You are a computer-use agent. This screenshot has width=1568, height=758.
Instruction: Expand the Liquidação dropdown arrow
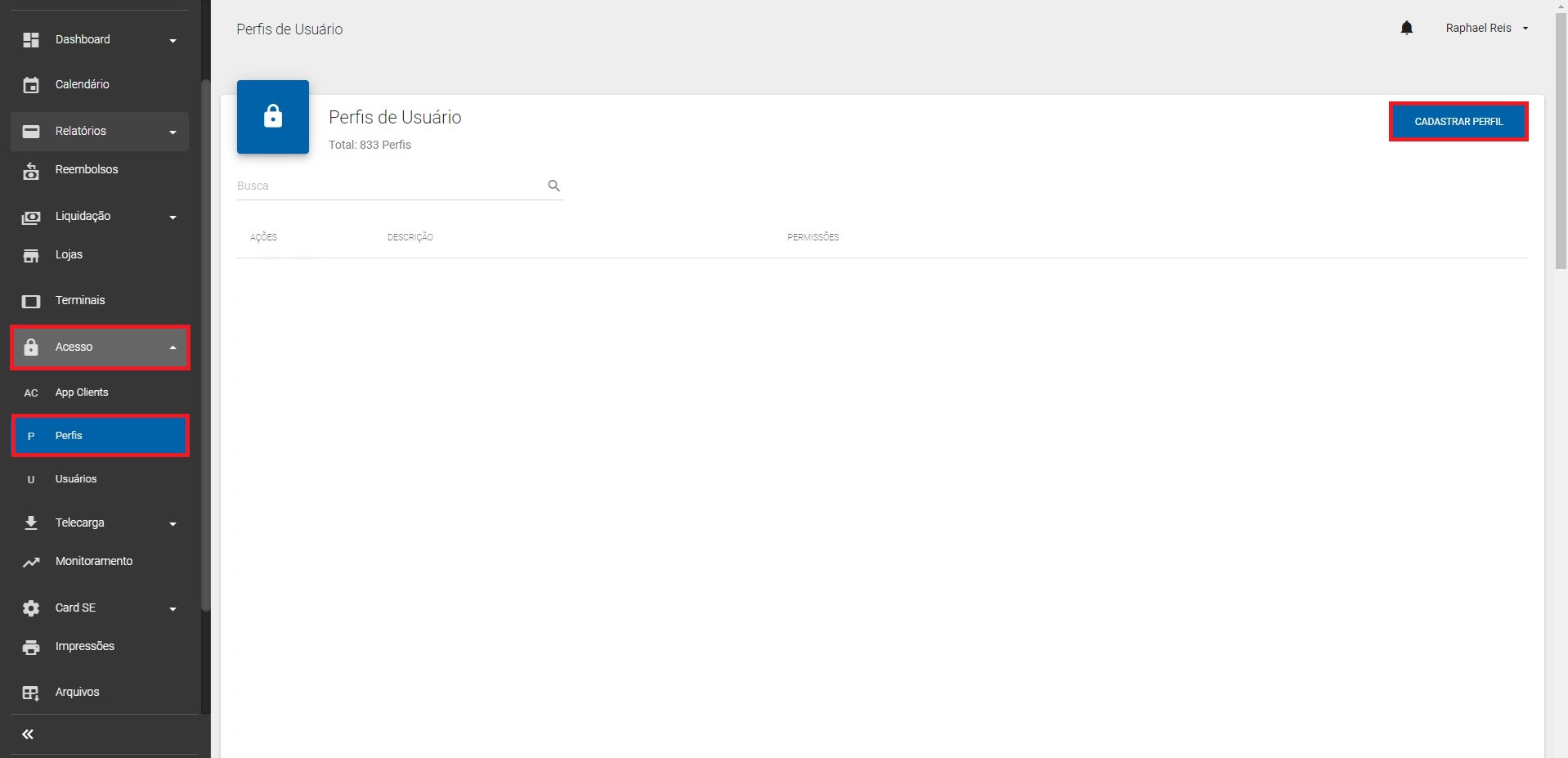[x=172, y=217]
